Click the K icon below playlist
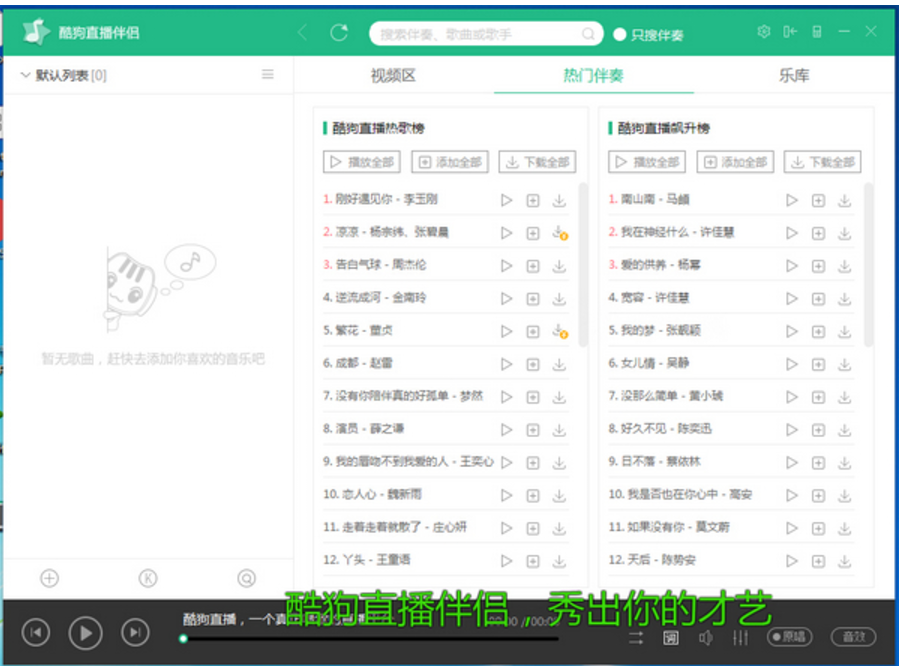Screen dimensions: 908x666 [x=148, y=578]
